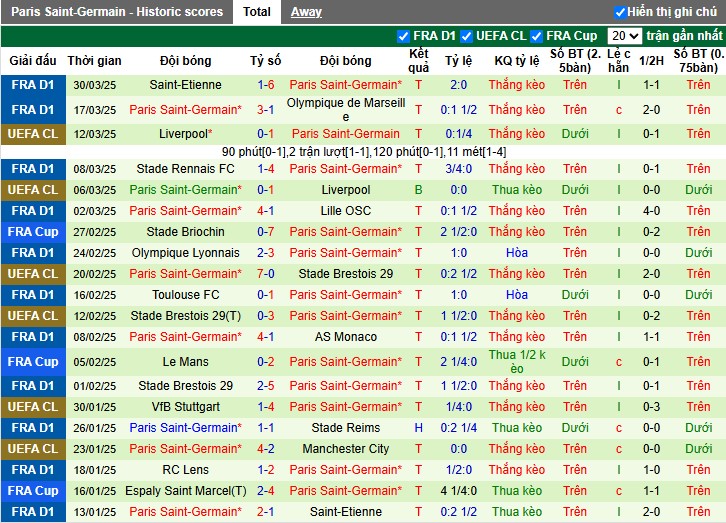Open the Manchester City team link
726x523 pixels.
coord(346,448)
